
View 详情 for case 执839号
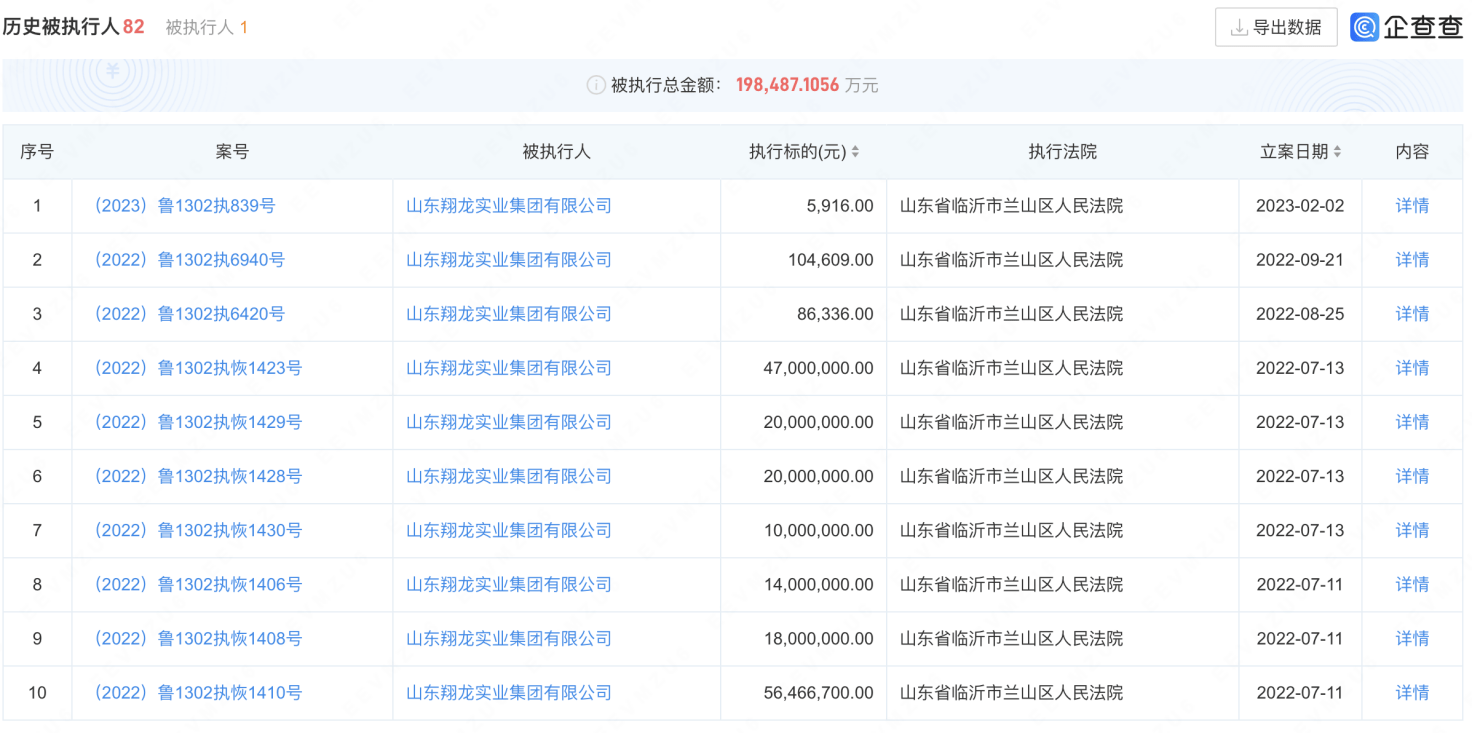pos(1412,206)
